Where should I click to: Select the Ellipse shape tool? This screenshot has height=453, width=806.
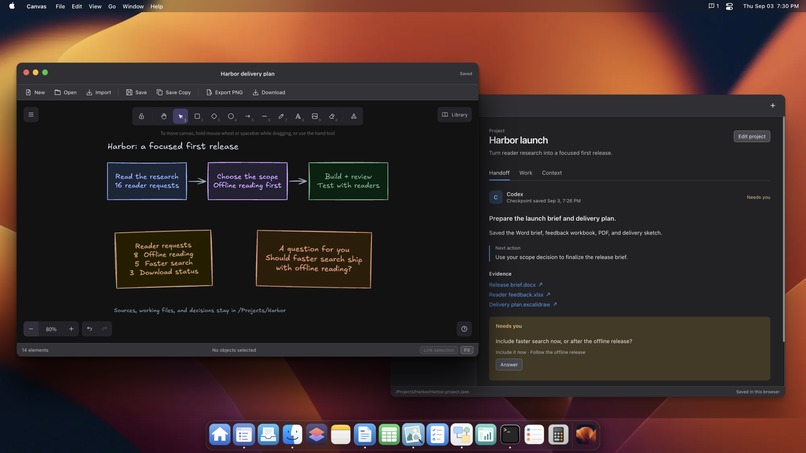click(x=231, y=116)
